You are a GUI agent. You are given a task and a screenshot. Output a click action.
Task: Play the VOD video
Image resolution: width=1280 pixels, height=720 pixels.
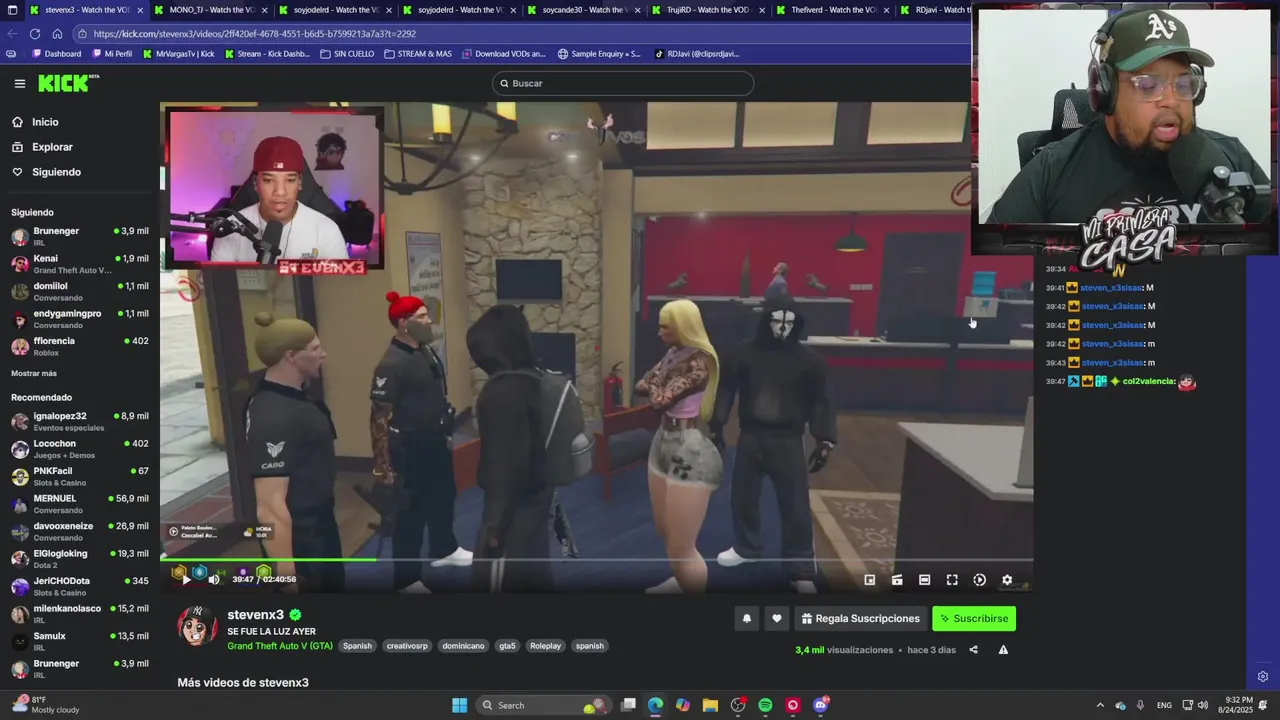click(x=187, y=579)
